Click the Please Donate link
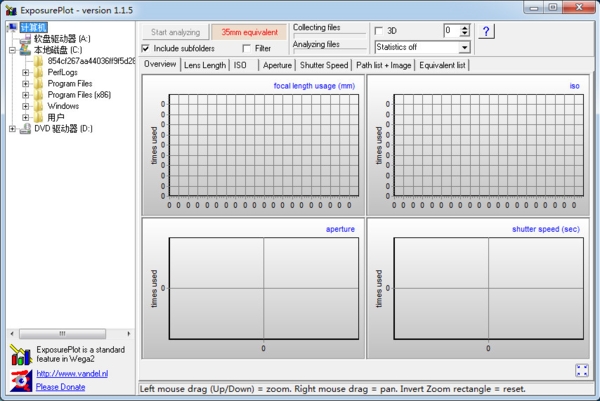600x401 pixels. click(x=60, y=387)
